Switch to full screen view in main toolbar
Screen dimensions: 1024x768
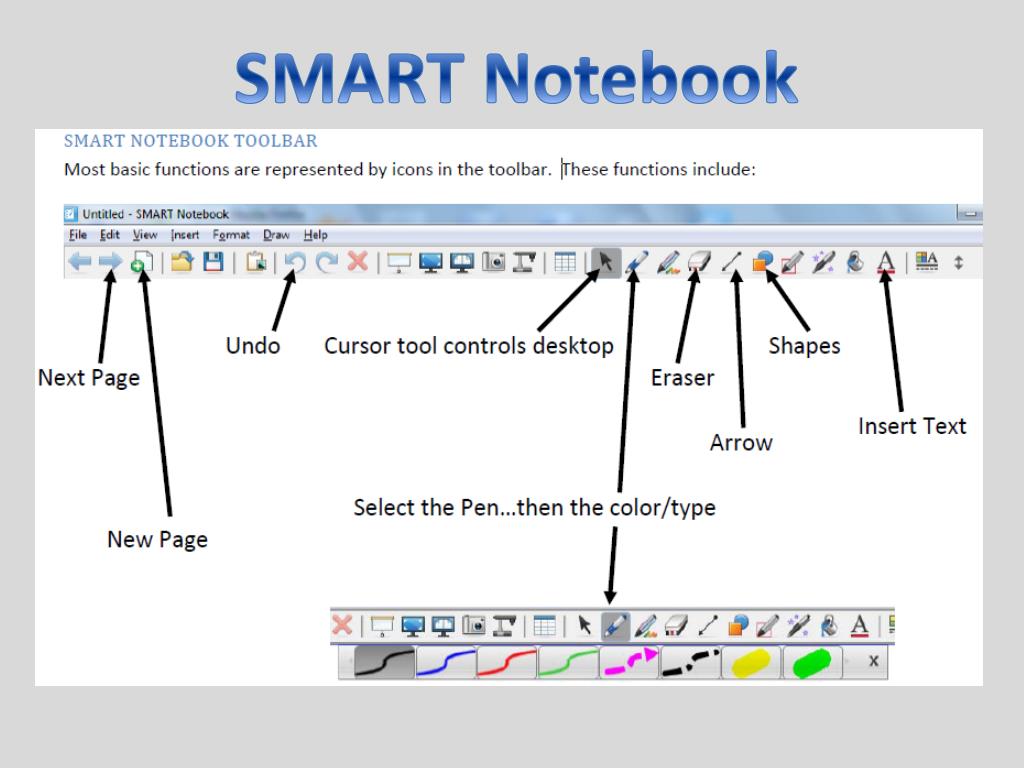point(431,263)
